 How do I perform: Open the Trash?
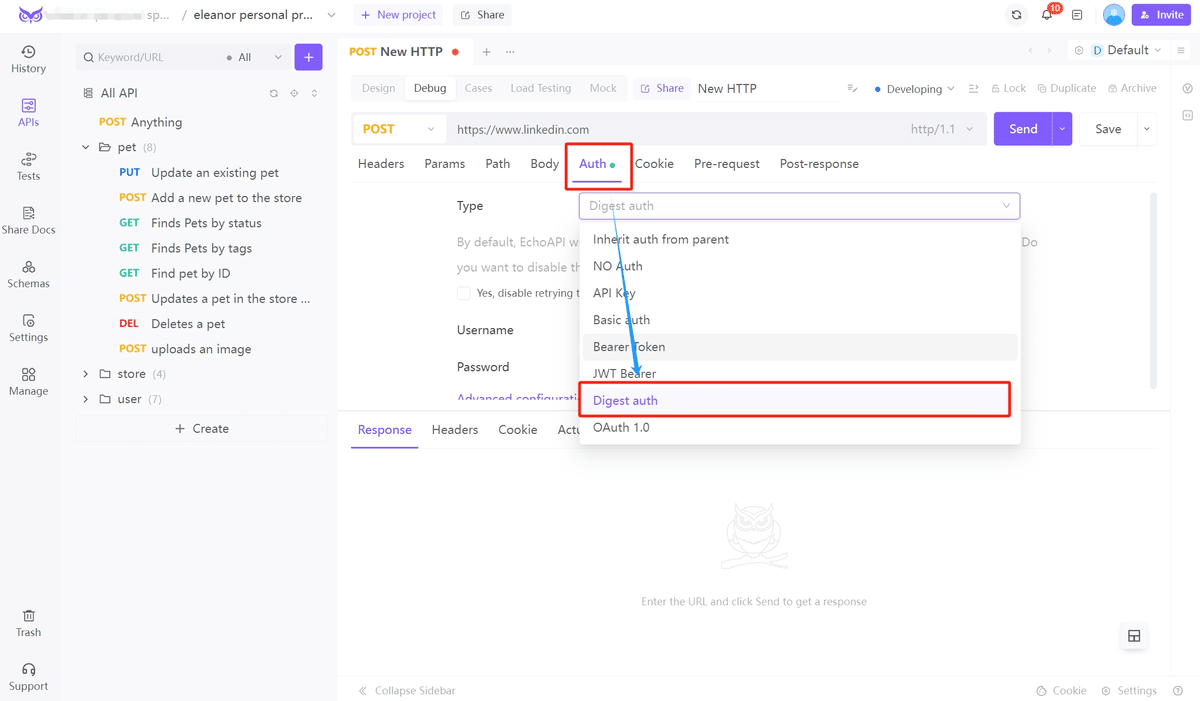[28, 623]
